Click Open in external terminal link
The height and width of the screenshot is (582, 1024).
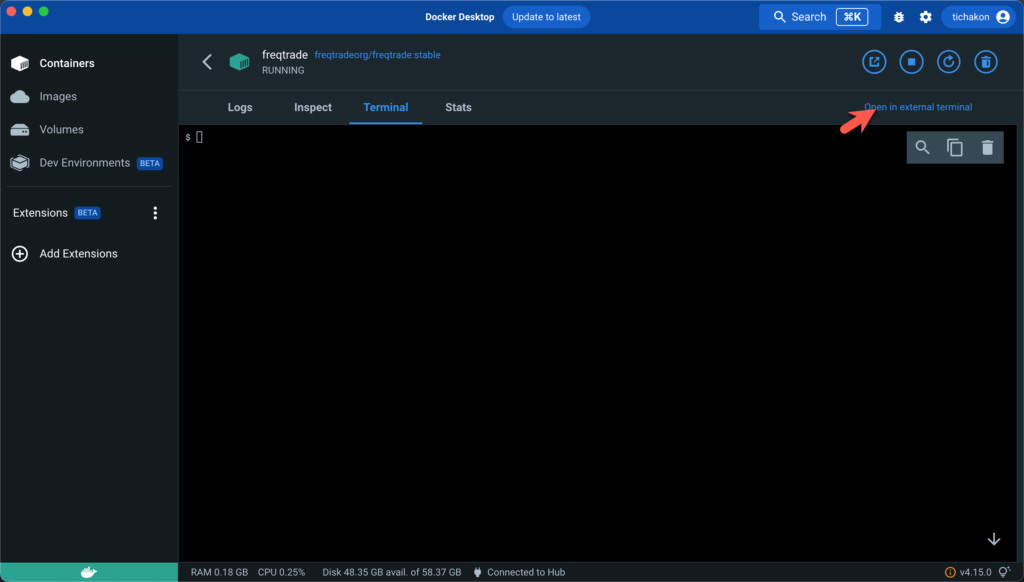(x=918, y=107)
